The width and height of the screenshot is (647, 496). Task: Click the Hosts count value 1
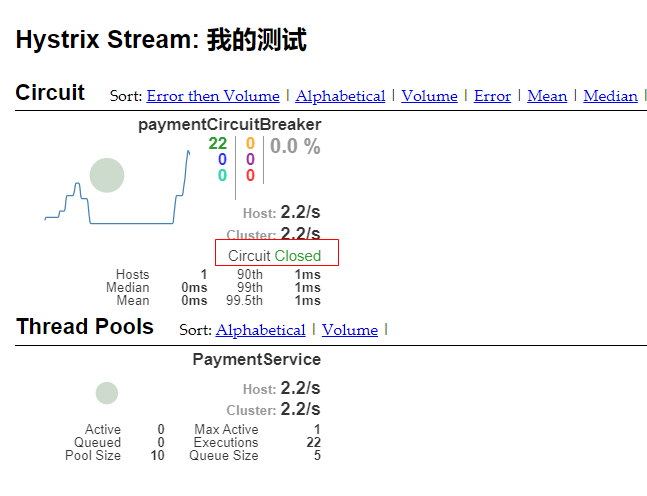tap(204, 274)
